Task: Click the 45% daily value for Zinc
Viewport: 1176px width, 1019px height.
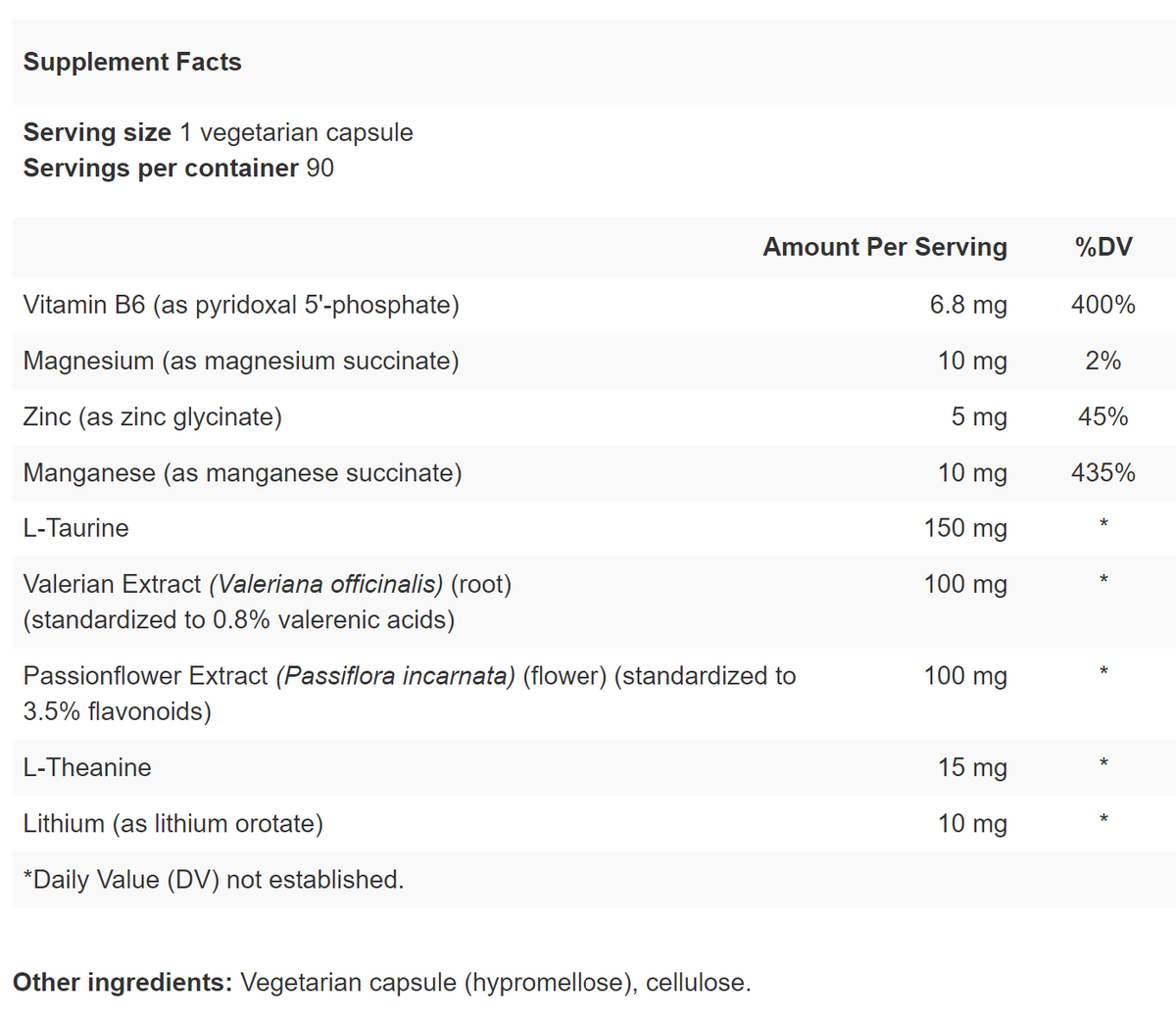Action: (1102, 416)
